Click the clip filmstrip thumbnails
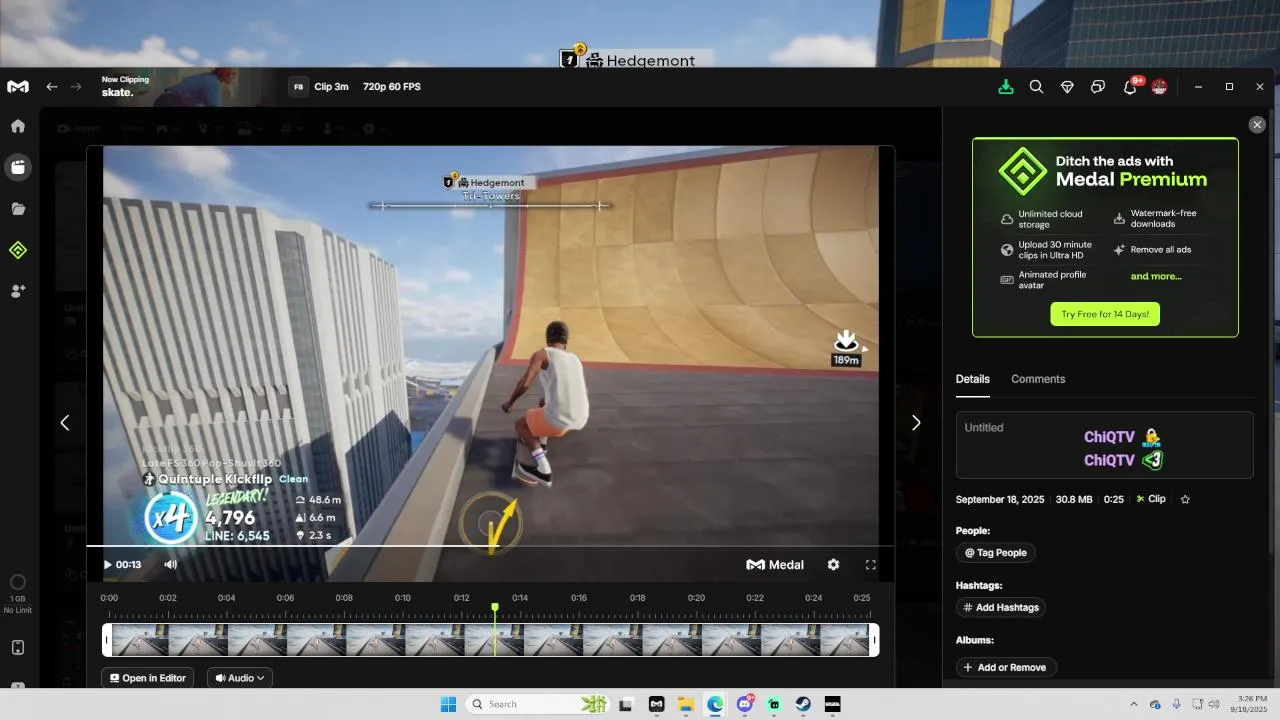The width and height of the screenshot is (1280, 720). click(491, 640)
